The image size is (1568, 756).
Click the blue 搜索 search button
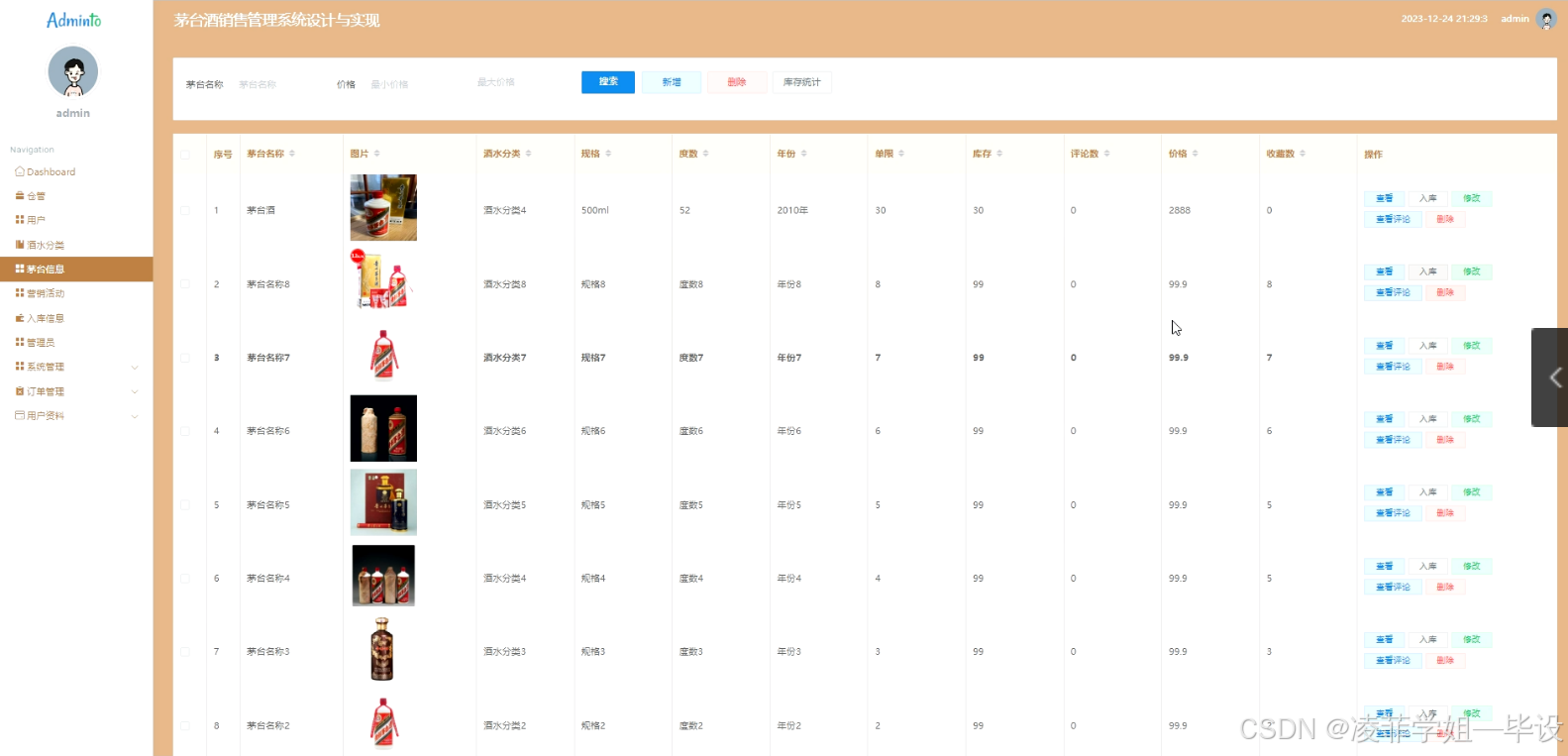[608, 82]
